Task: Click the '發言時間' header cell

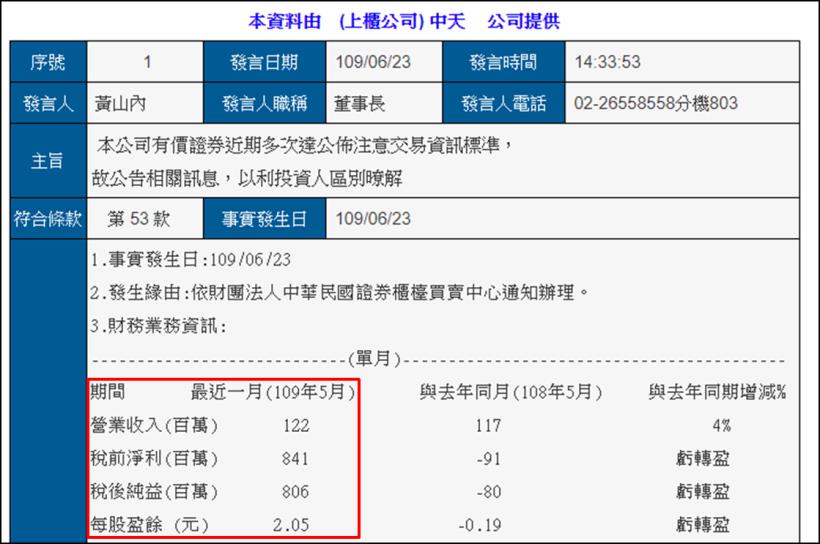Action: click(x=504, y=62)
